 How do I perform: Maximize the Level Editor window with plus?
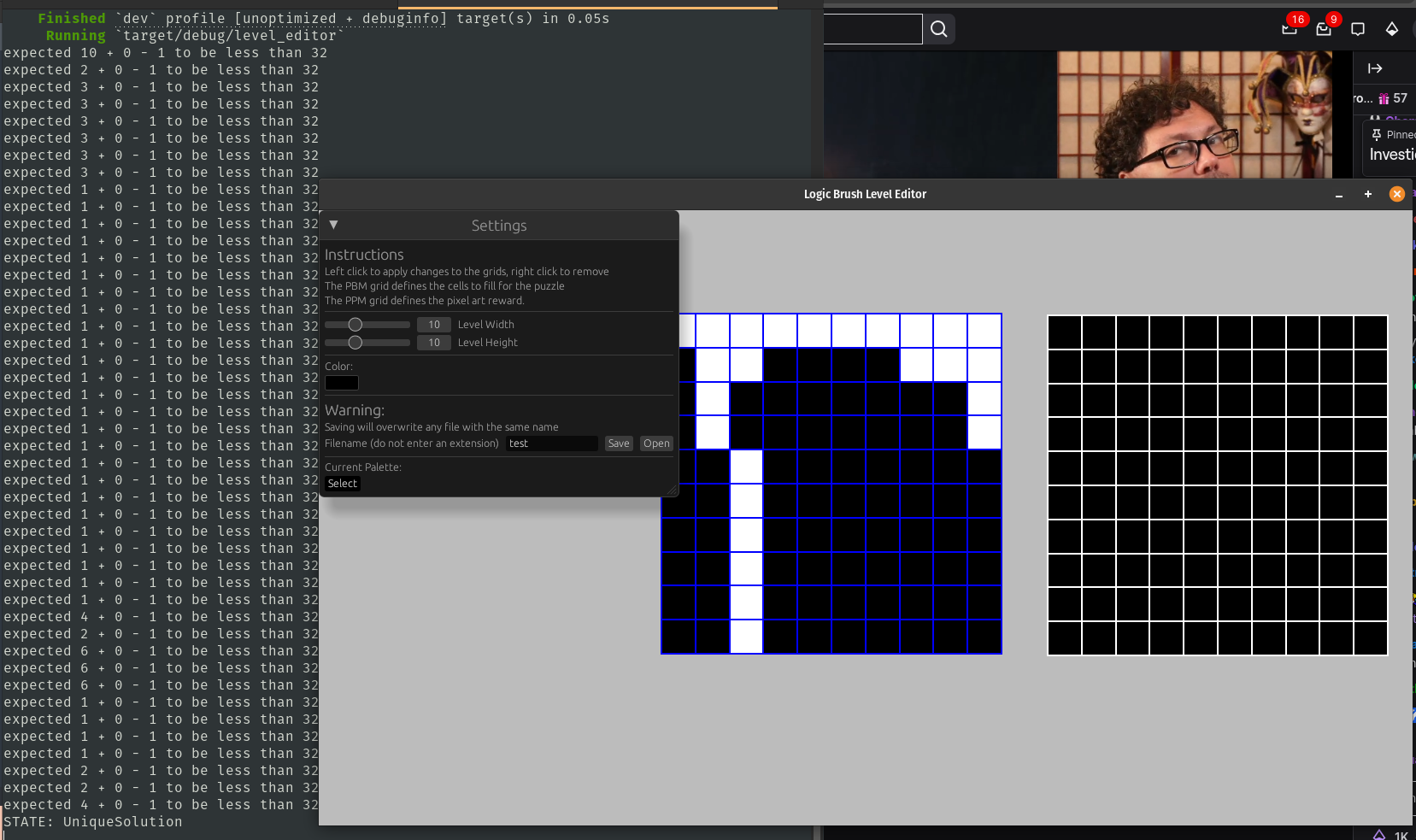coord(1368,194)
